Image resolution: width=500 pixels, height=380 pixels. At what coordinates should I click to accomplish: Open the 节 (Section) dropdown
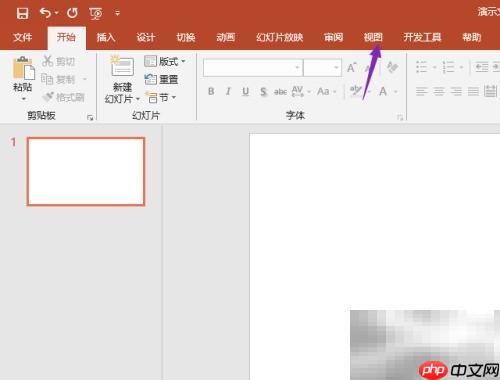pyautogui.click(x=161, y=97)
